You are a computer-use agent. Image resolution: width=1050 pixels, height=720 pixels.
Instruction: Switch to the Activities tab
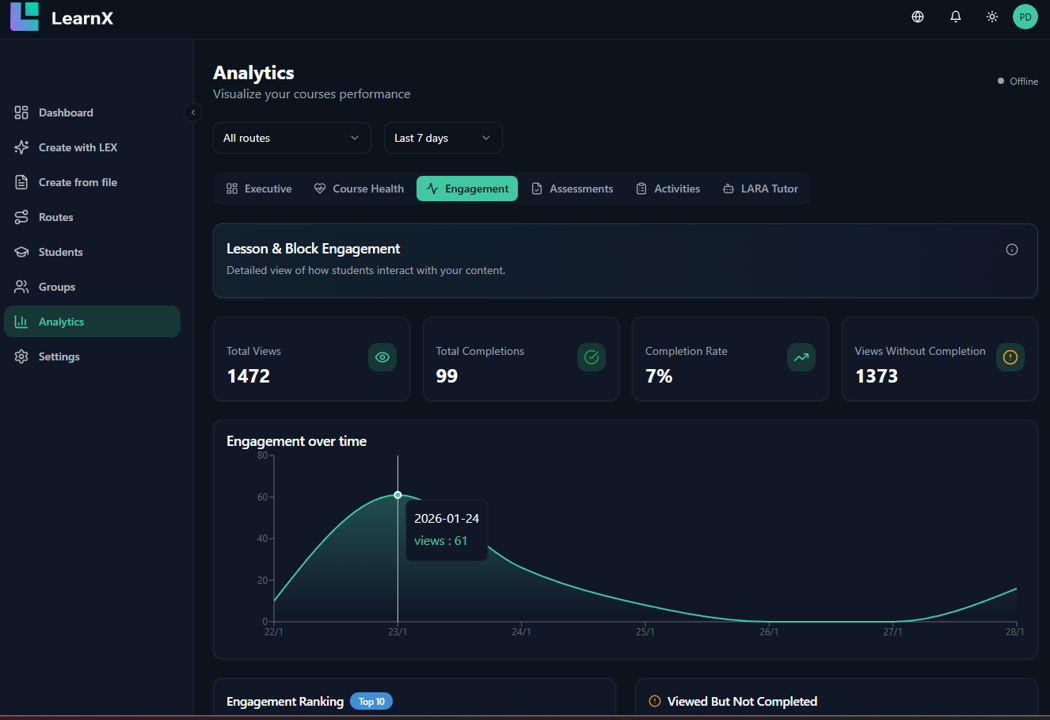click(668, 189)
